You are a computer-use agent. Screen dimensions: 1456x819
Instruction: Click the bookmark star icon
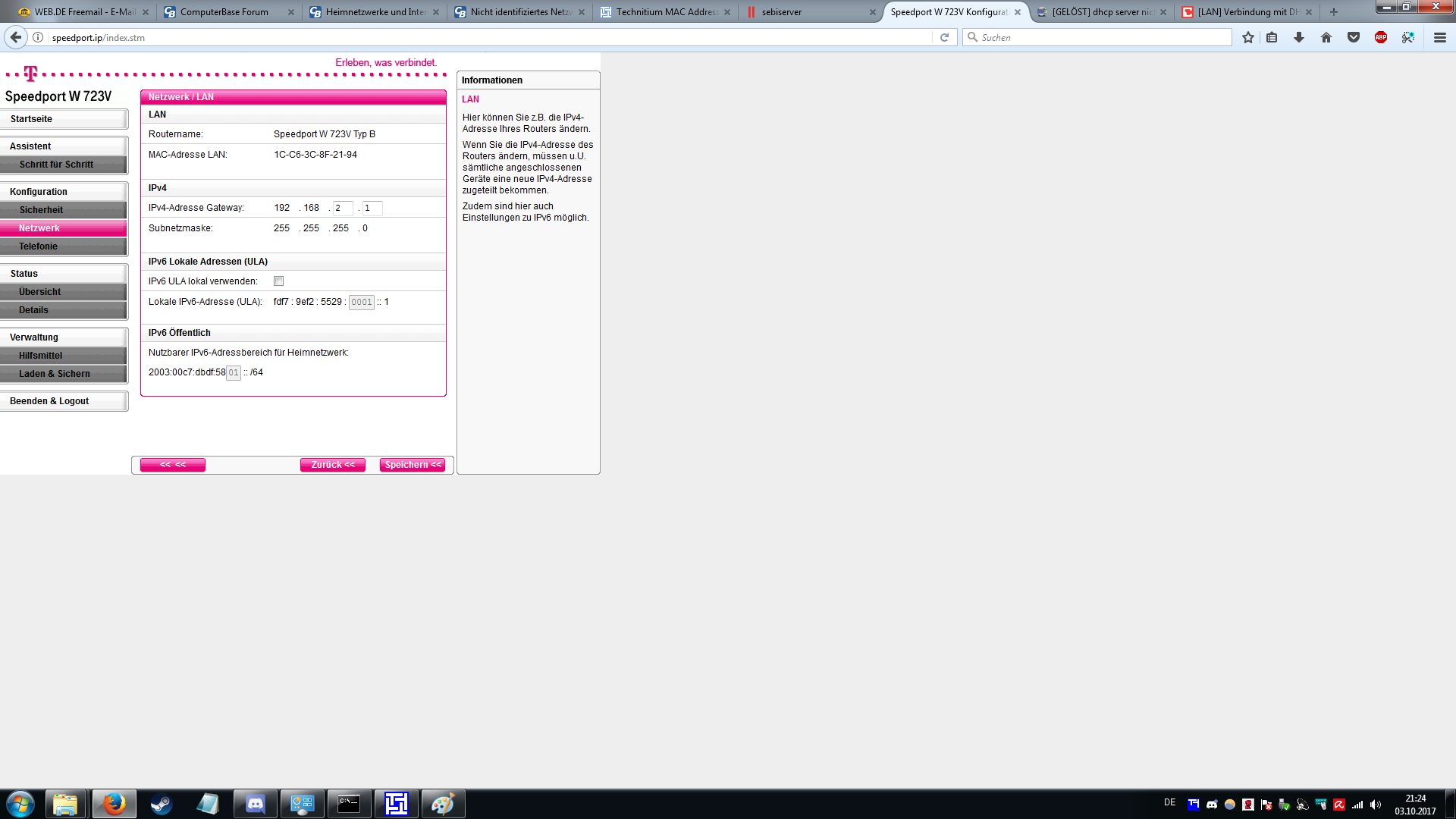(1248, 37)
